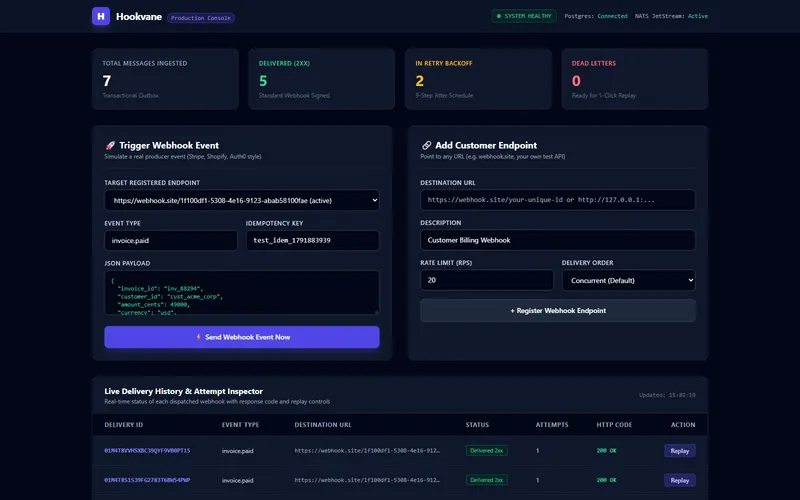Click the NATS JetStream Active status text

click(671, 16)
